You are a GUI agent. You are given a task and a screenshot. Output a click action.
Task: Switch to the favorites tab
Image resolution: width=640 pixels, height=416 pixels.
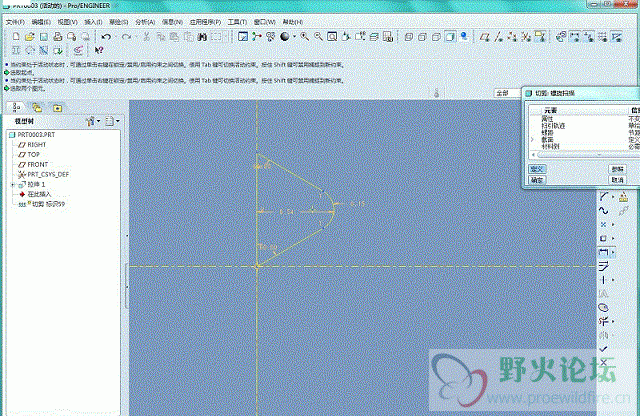(x=57, y=108)
